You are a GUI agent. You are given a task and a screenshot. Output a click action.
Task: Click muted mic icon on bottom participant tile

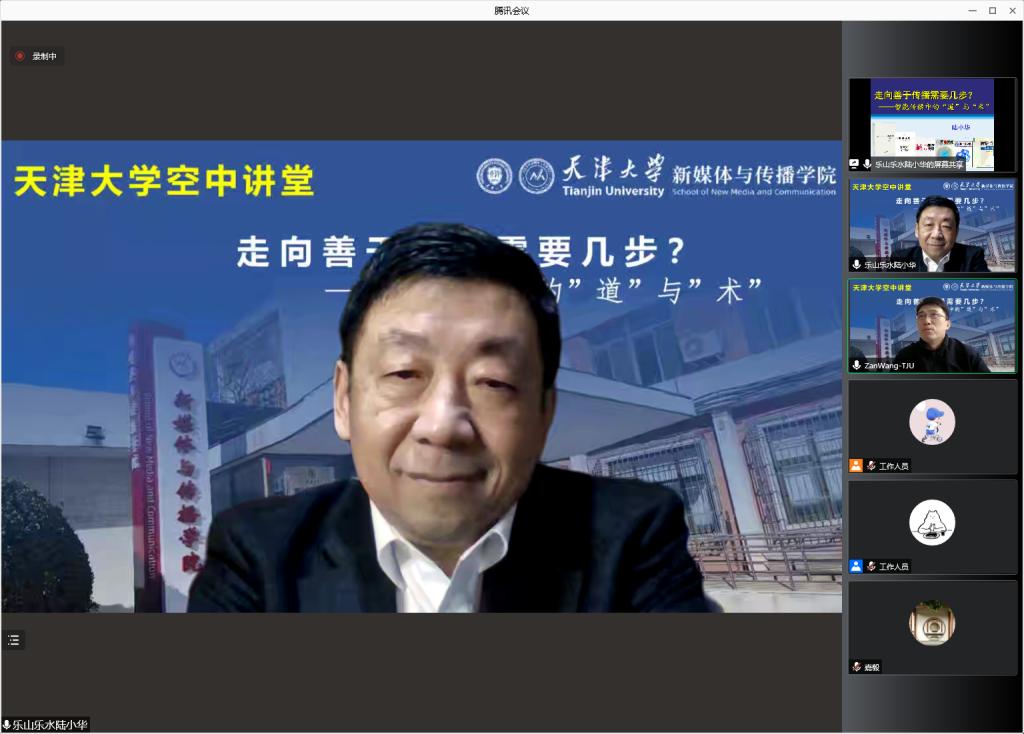click(x=857, y=666)
